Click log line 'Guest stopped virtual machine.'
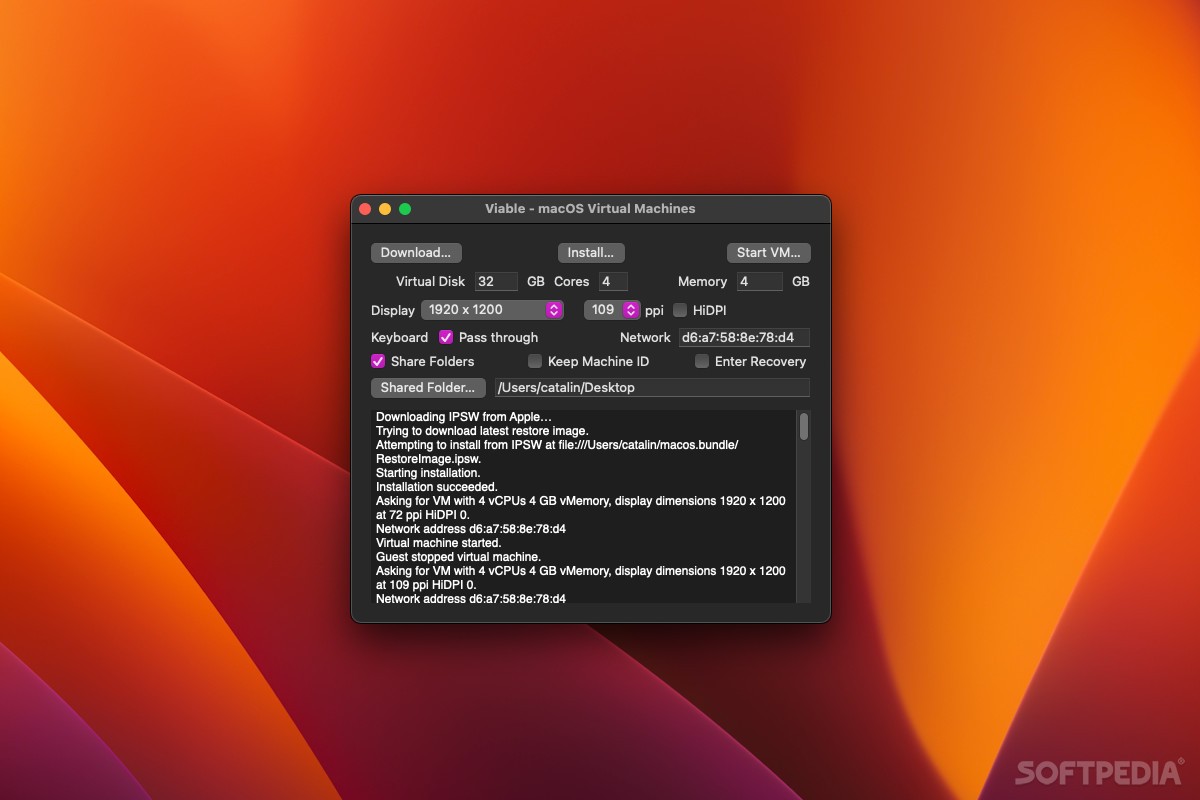Screen dimensions: 1200x800 458,557
